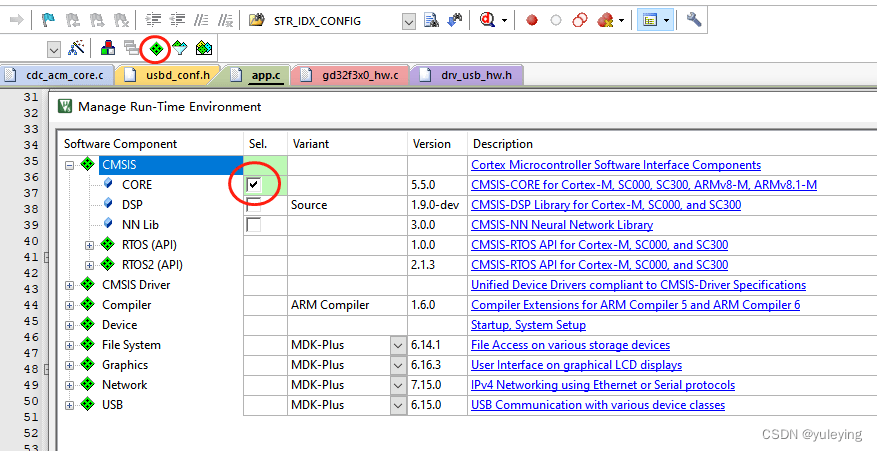Open the window layout dropdown arrow
The width and height of the screenshot is (877, 451).
tap(666, 21)
